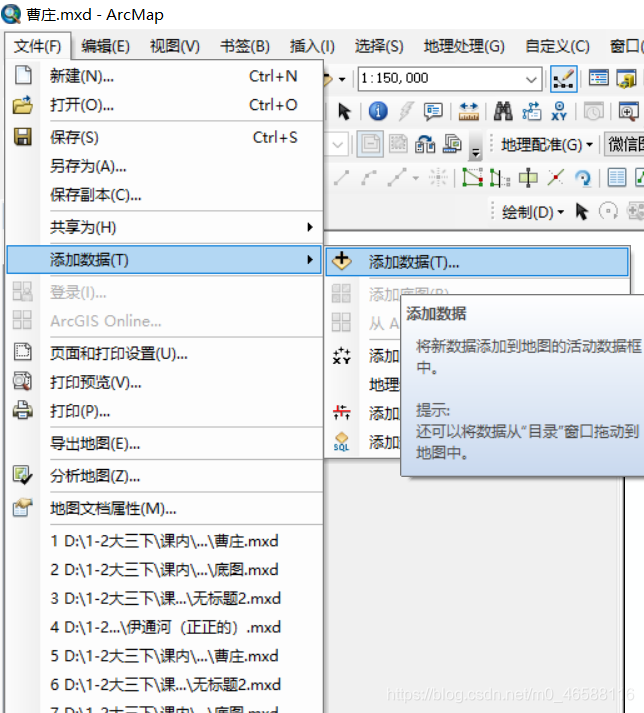Open the Selection (选择) menu
Image resolution: width=644 pixels, height=713 pixels.
(x=379, y=46)
